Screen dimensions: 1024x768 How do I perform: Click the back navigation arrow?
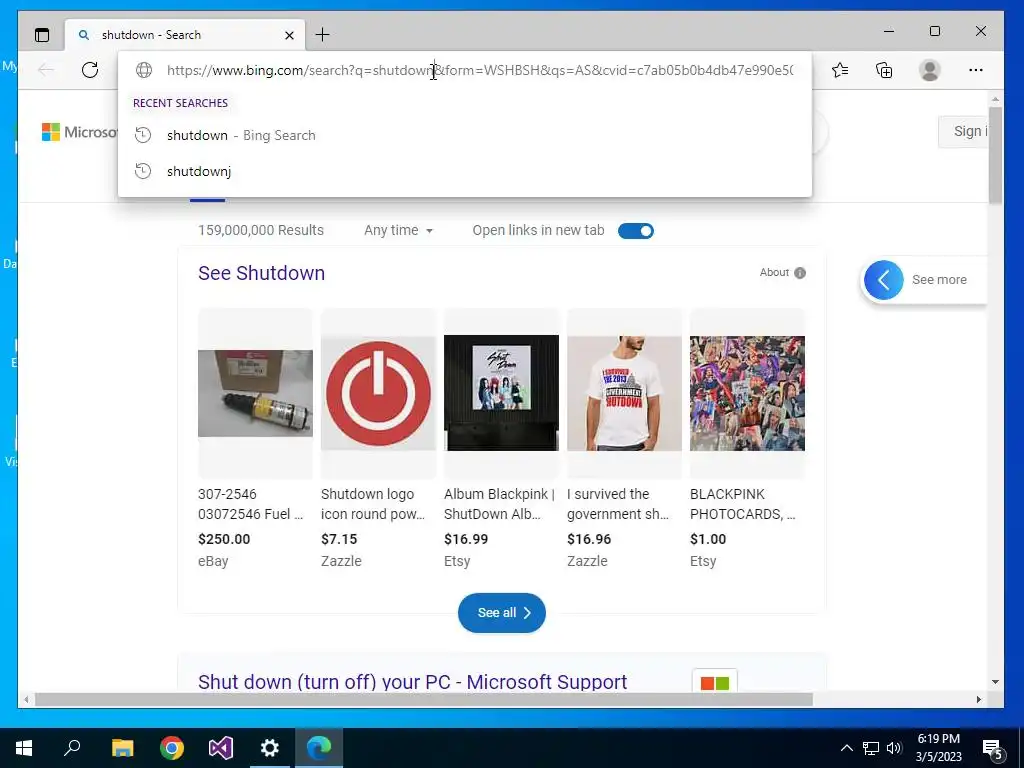(46, 70)
